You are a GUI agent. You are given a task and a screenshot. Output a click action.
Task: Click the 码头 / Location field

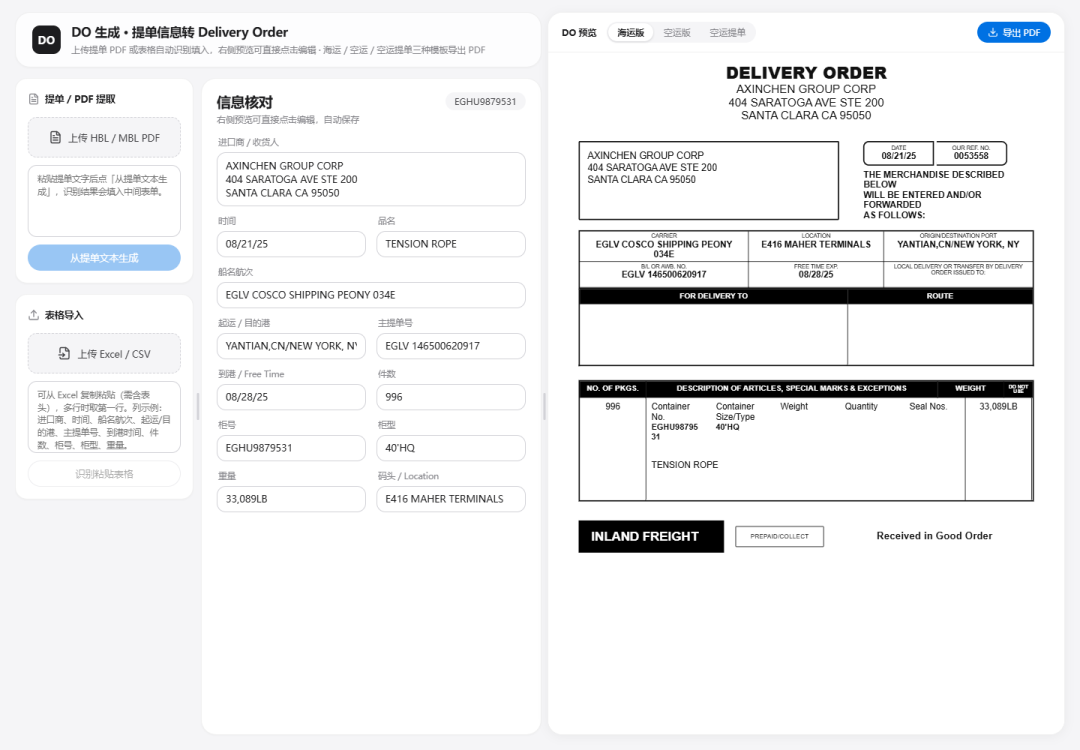[450, 499]
